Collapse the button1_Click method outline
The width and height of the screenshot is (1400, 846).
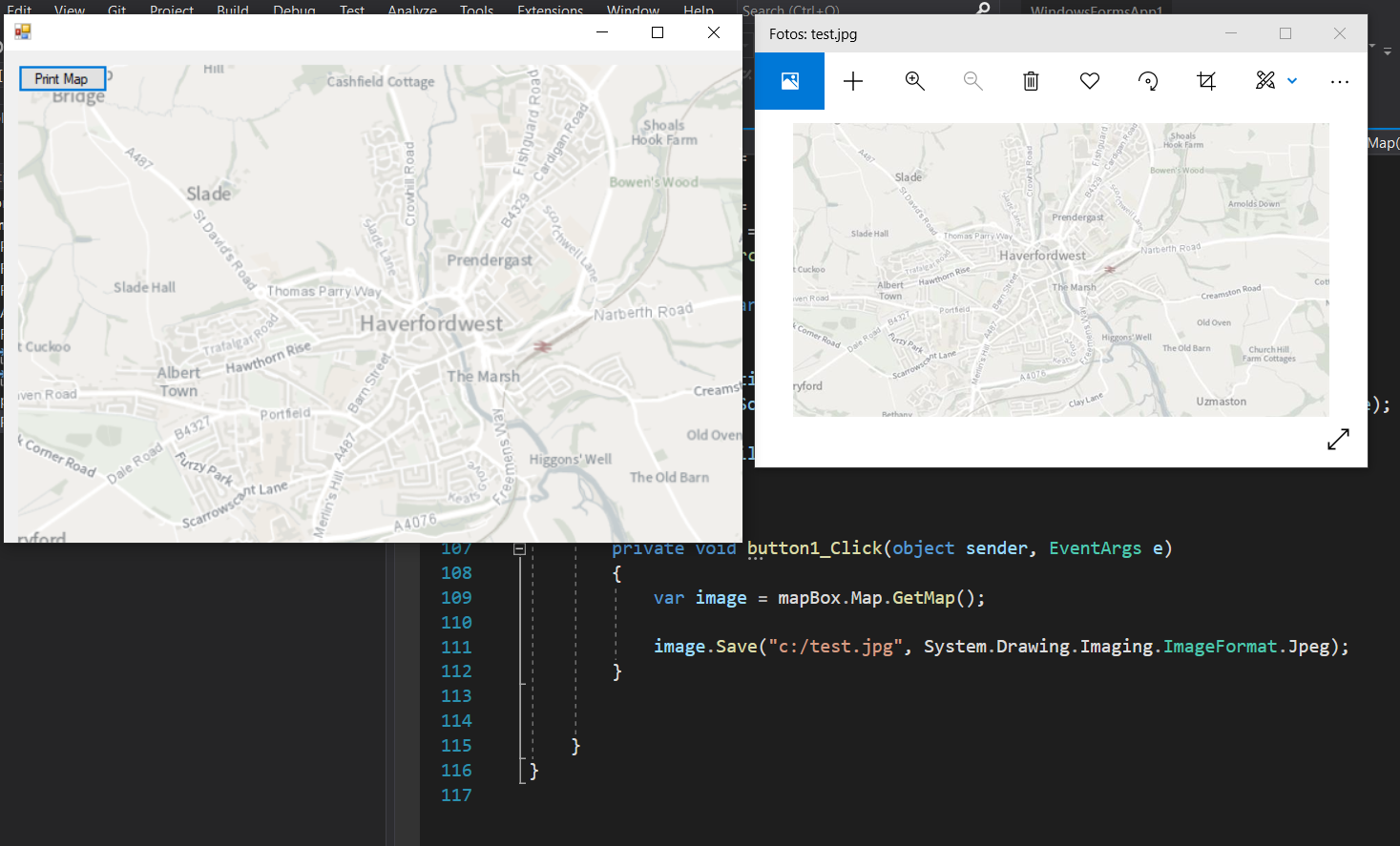click(x=519, y=547)
